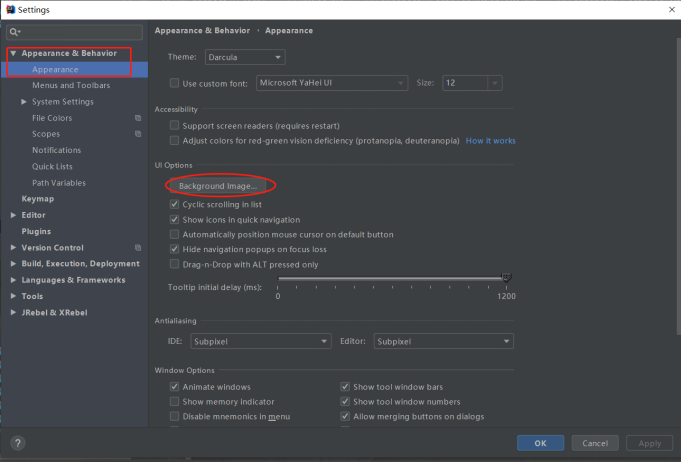Click the File Colors project-level icon
This screenshot has height=463, width=681.
(x=138, y=118)
